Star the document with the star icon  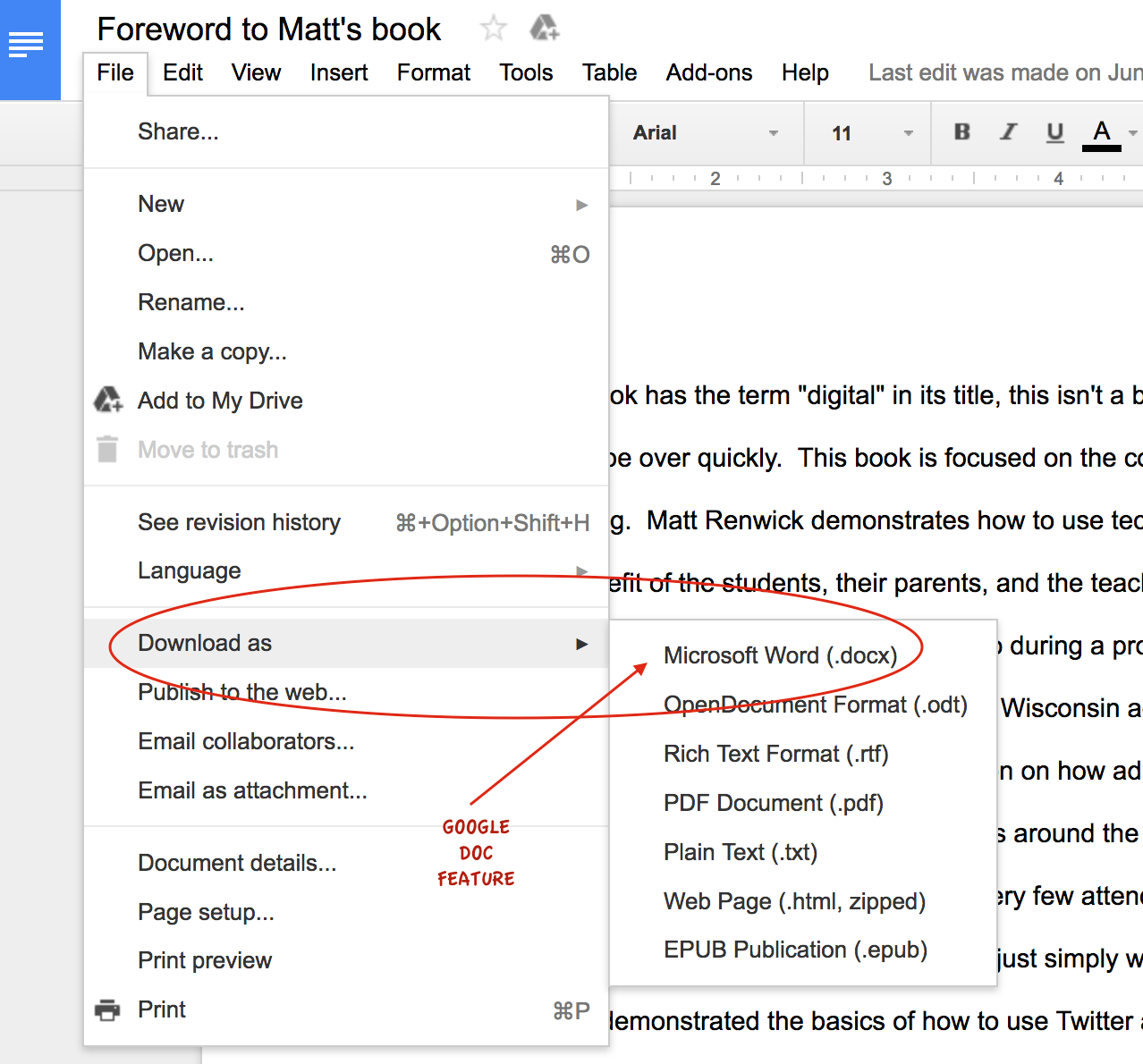pyautogui.click(x=493, y=29)
